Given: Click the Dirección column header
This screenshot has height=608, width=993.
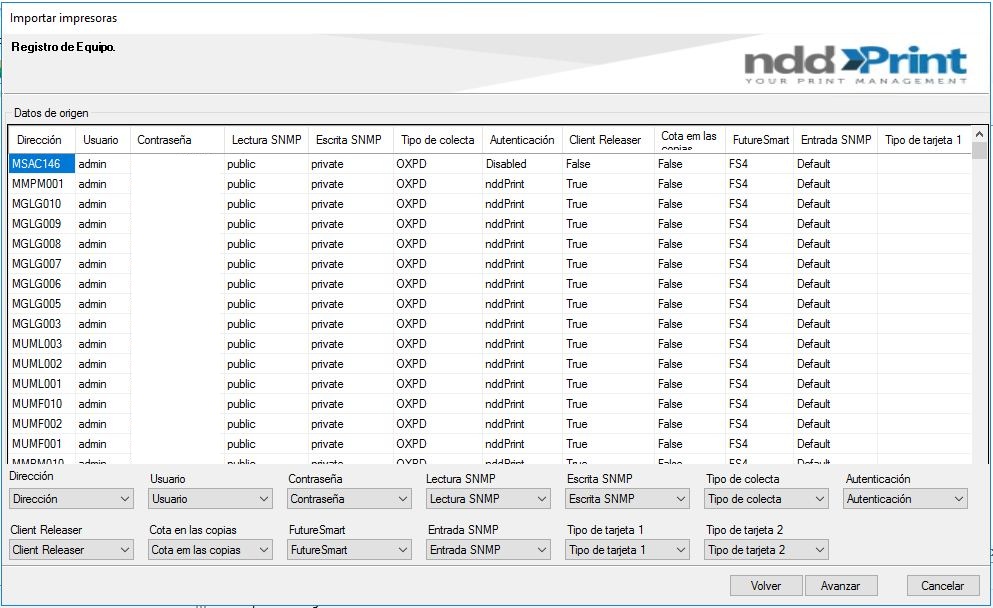Looking at the screenshot, I should pos(41,140).
